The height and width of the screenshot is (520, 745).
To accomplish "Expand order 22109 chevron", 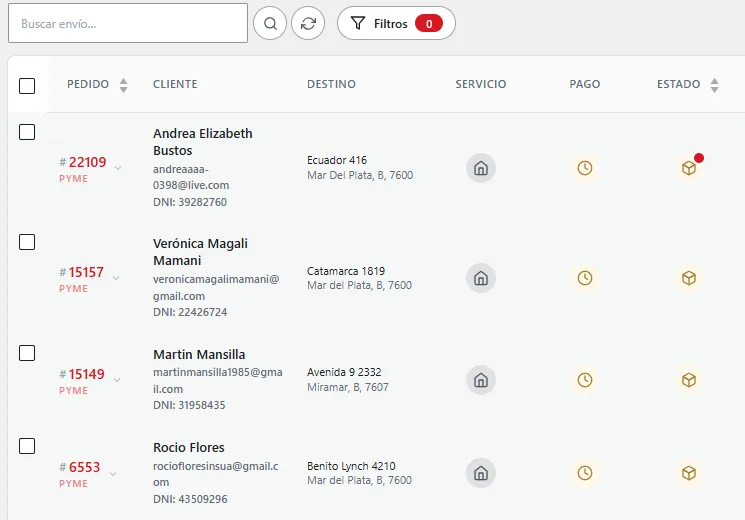I will pos(118,168).
